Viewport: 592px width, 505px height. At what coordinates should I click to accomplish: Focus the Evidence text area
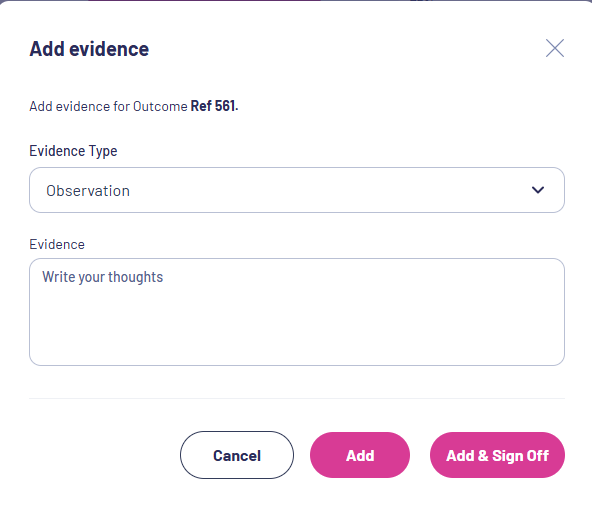pos(297,312)
